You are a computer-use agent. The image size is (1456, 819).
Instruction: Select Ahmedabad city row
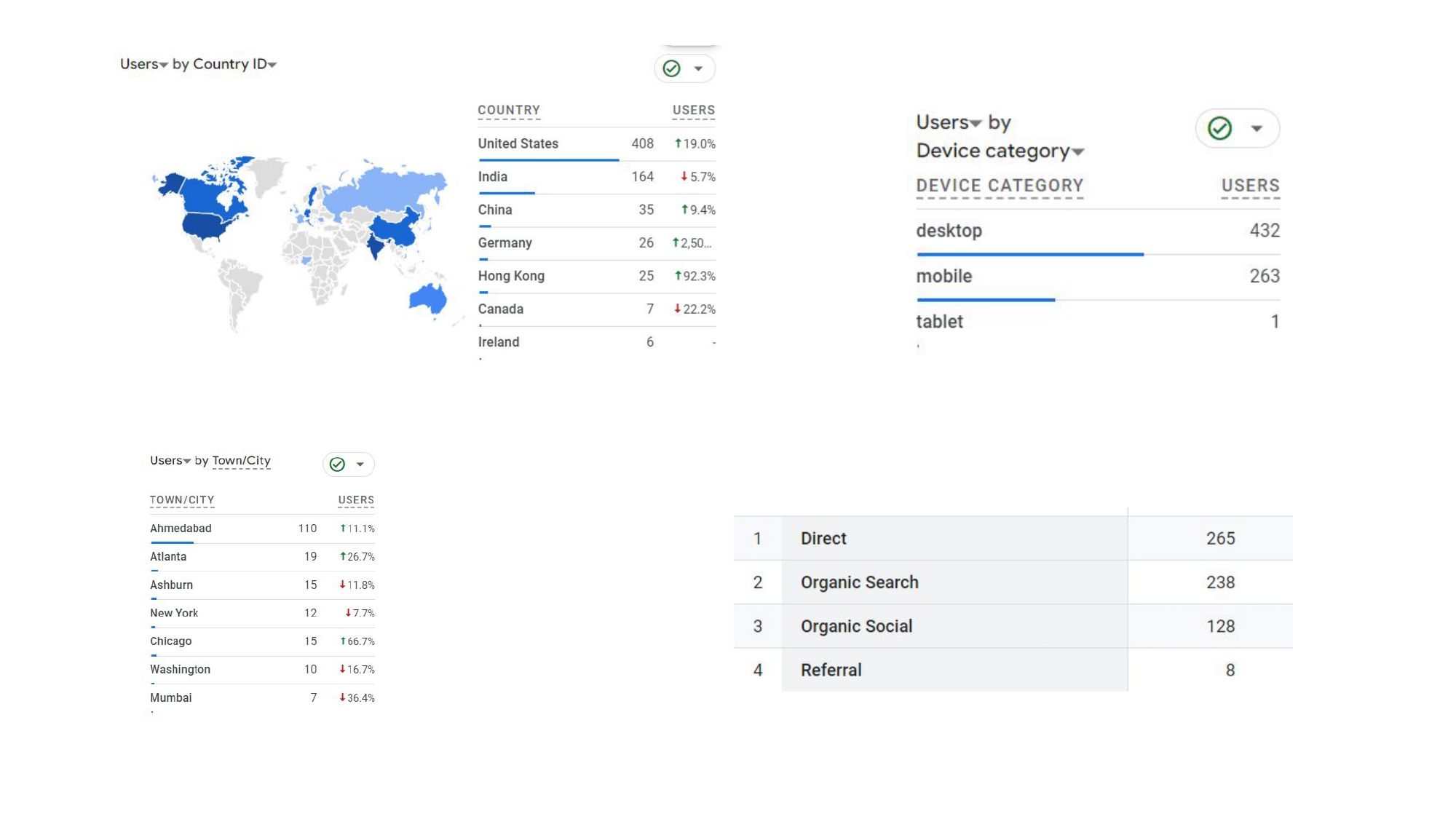tap(262, 529)
